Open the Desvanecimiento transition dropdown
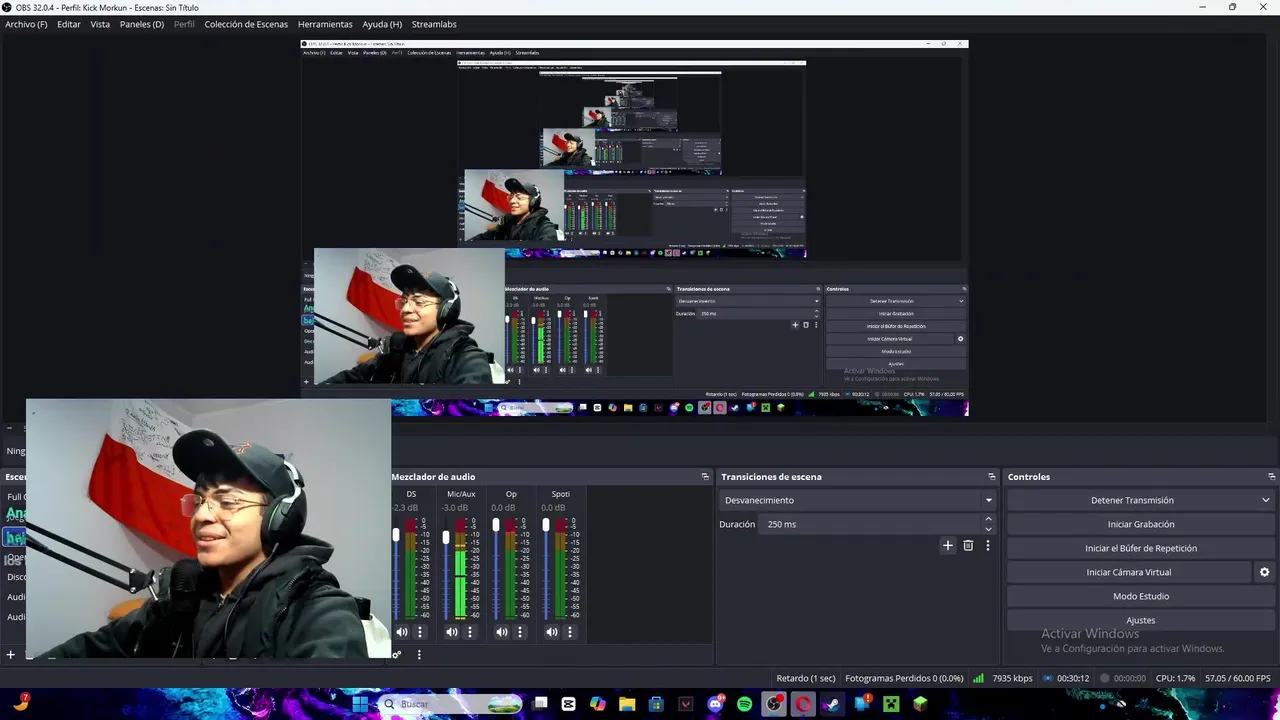This screenshot has width=1280, height=720. coord(858,500)
